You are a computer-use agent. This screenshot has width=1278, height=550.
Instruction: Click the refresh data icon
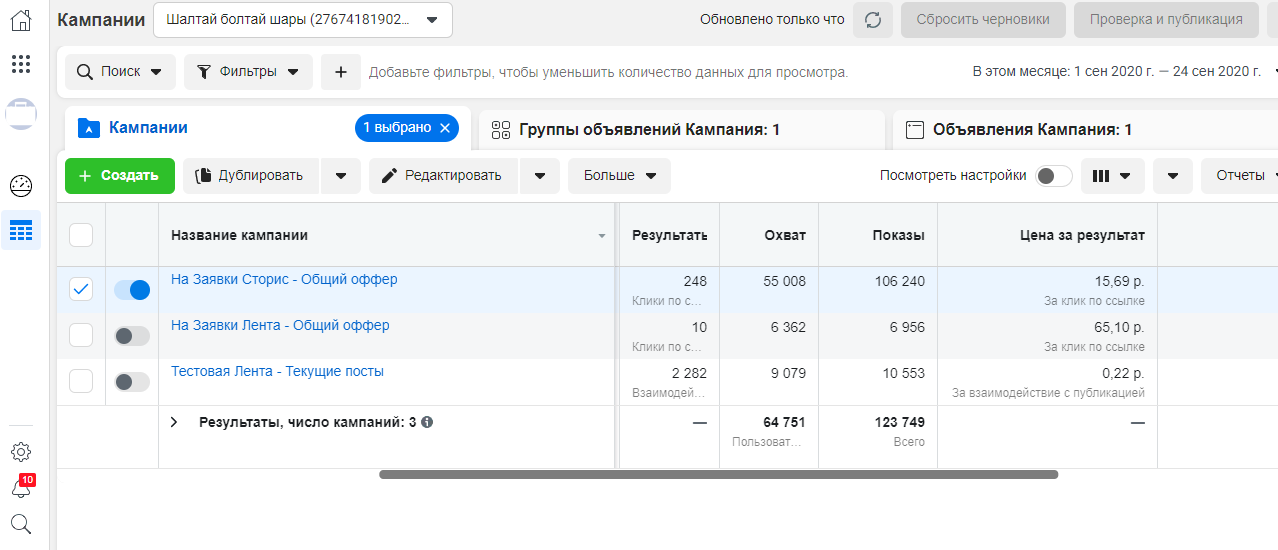[872, 20]
